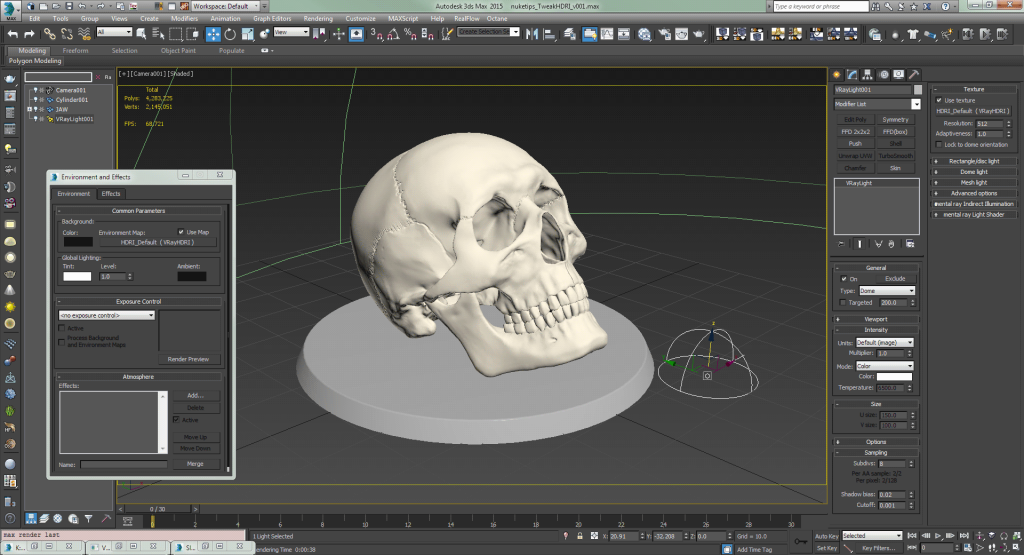Click the white Tint color swatch
Image resolution: width=1024 pixels, height=555 pixels.
tap(78, 277)
